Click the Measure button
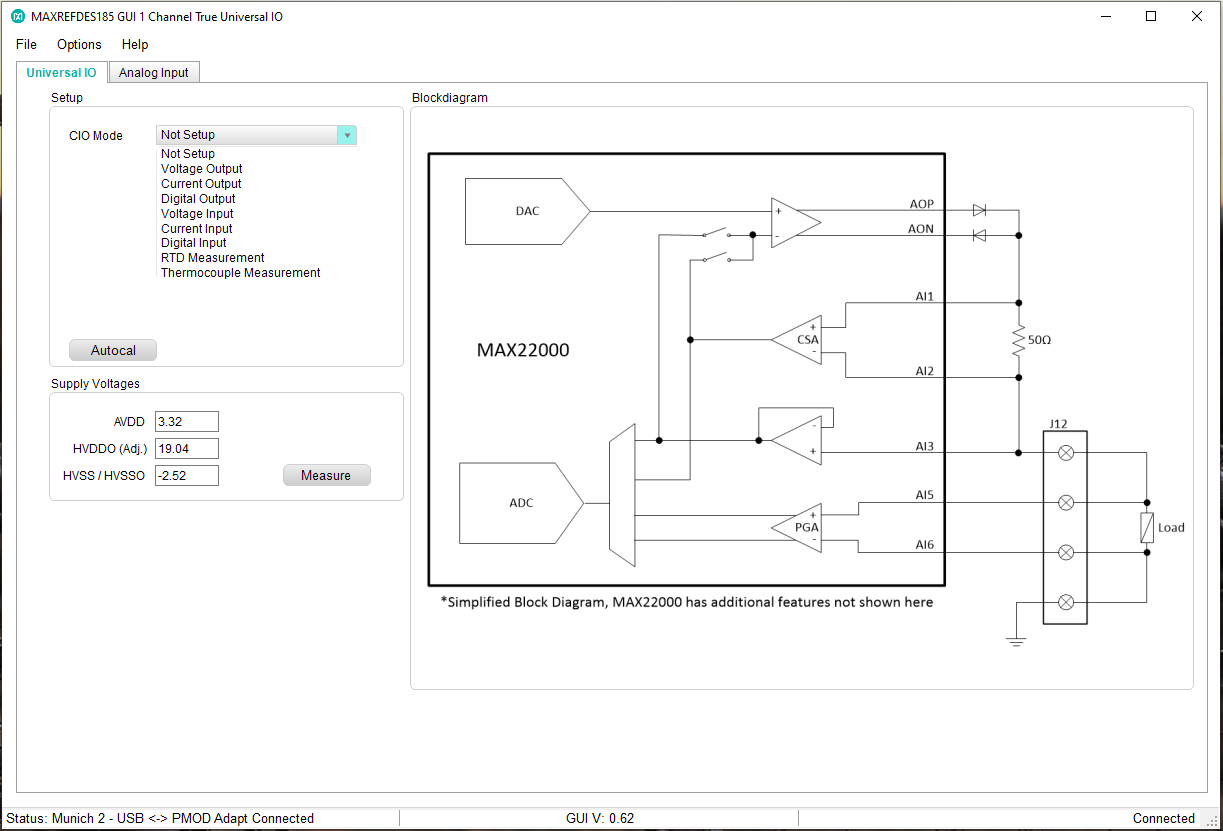Viewport: 1223px width, 831px height. (326, 476)
